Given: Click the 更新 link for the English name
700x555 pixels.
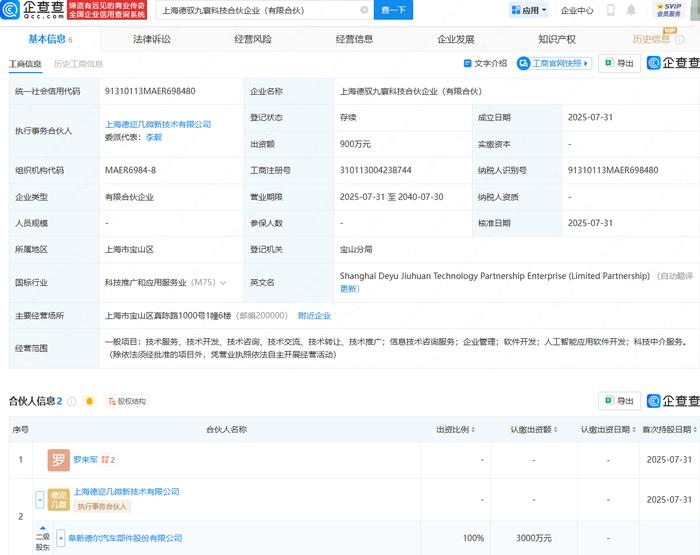Looking at the screenshot, I should click(x=350, y=289).
